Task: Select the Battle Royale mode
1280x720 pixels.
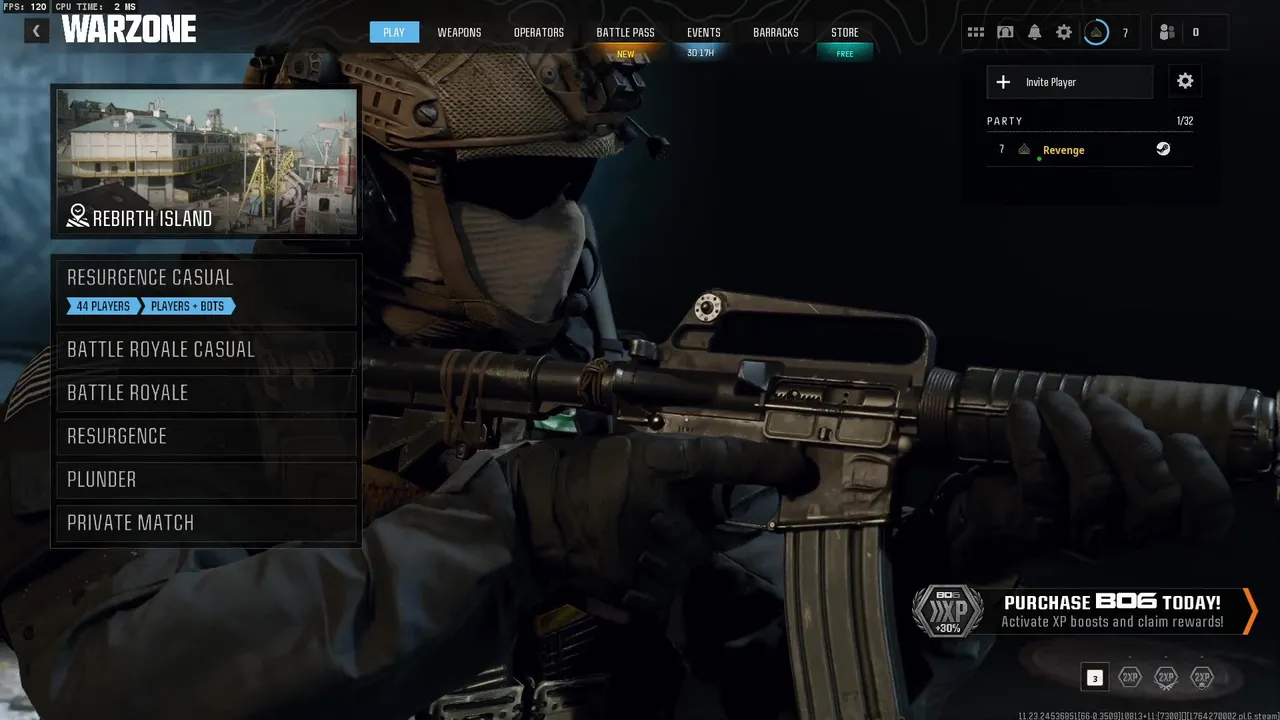Action: (x=206, y=393)
